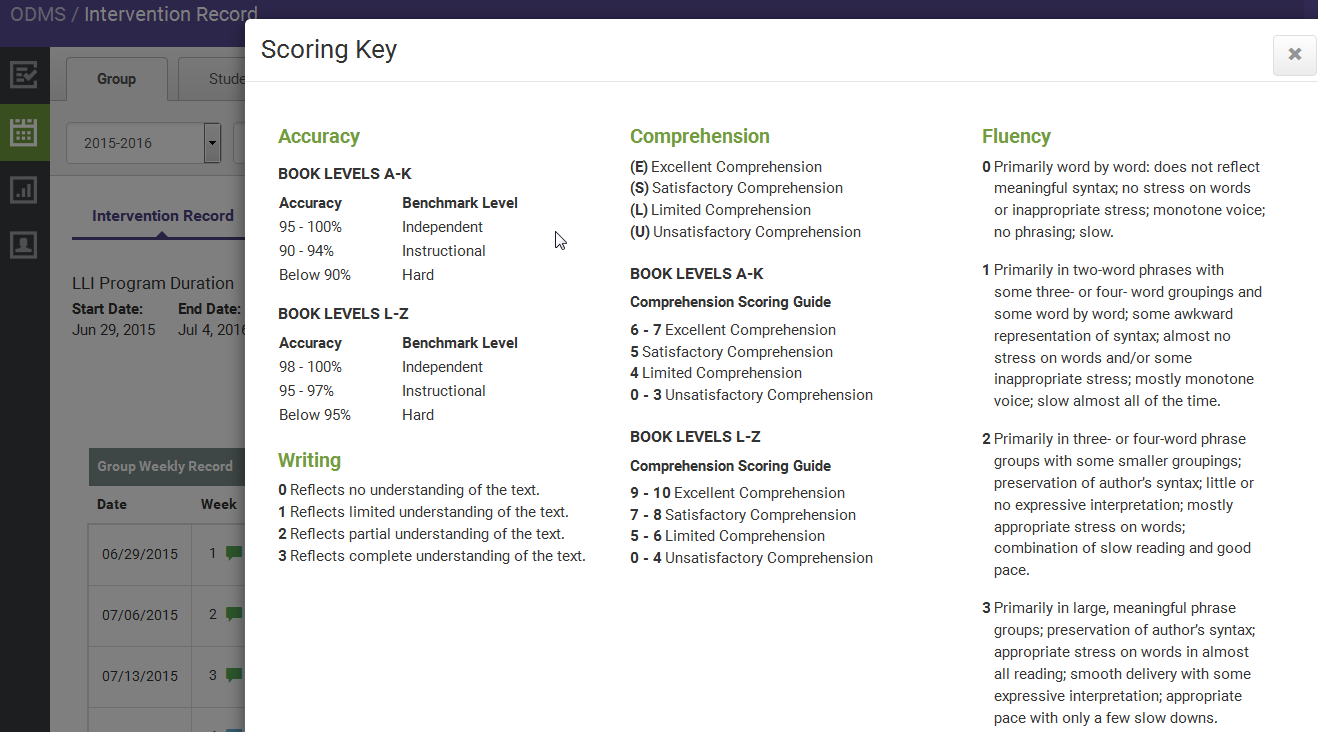Screen dimensions: 1318x732
Task: Switch to the Group tab
Action: click(116, 78)
